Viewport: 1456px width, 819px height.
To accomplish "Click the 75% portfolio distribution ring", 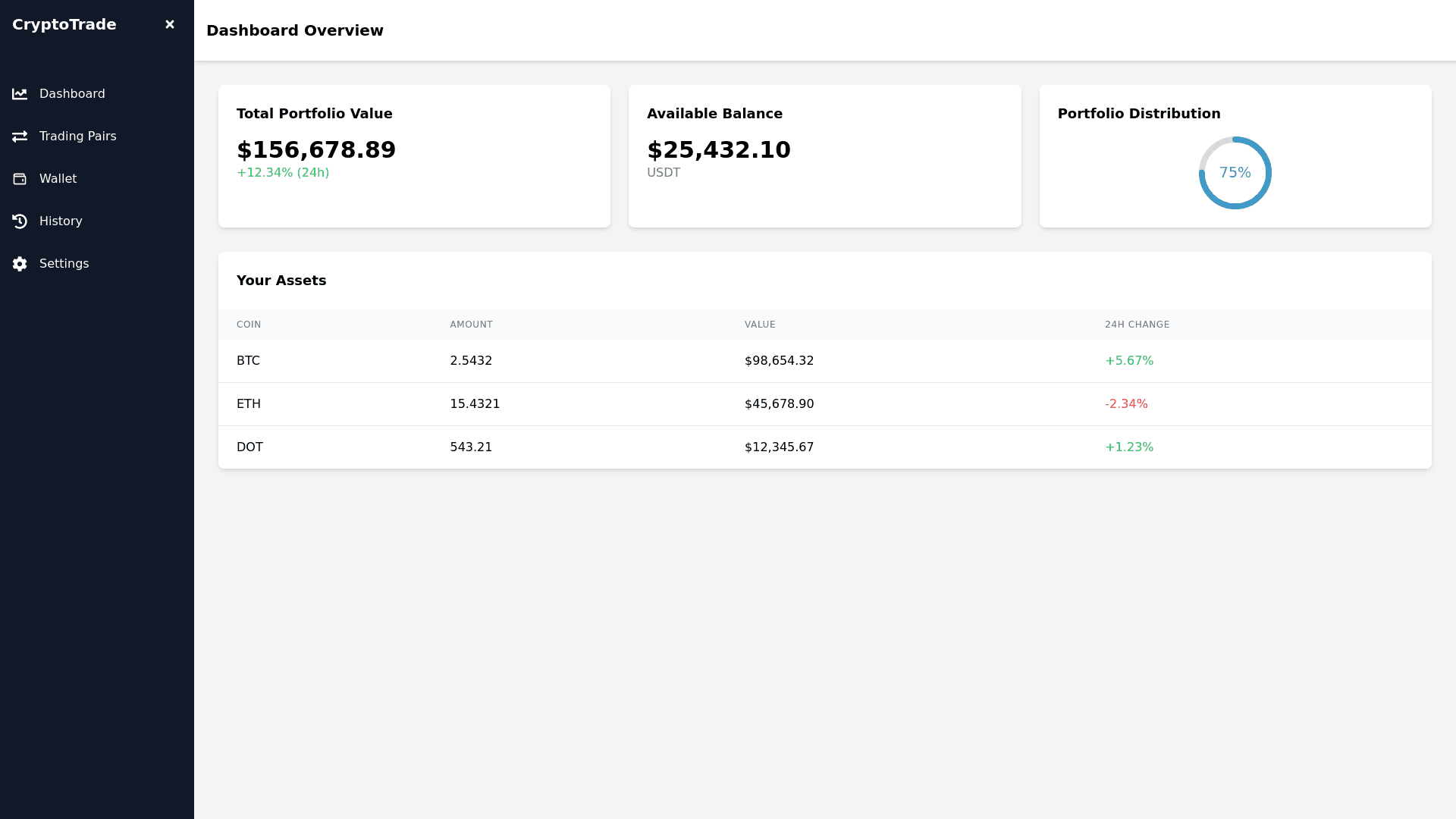I will click(1235, 173).
